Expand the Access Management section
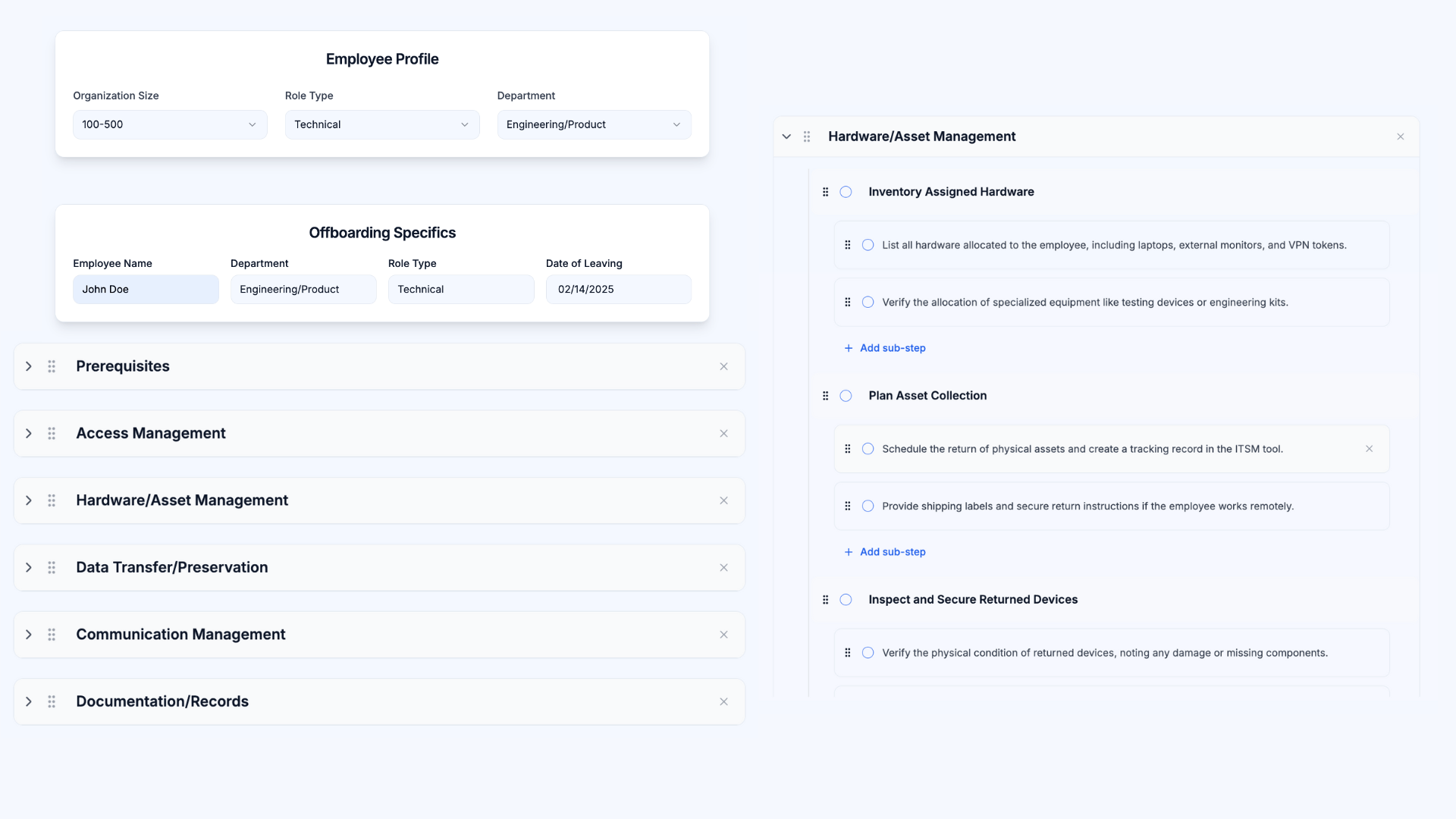 click(x=29, y=434)
